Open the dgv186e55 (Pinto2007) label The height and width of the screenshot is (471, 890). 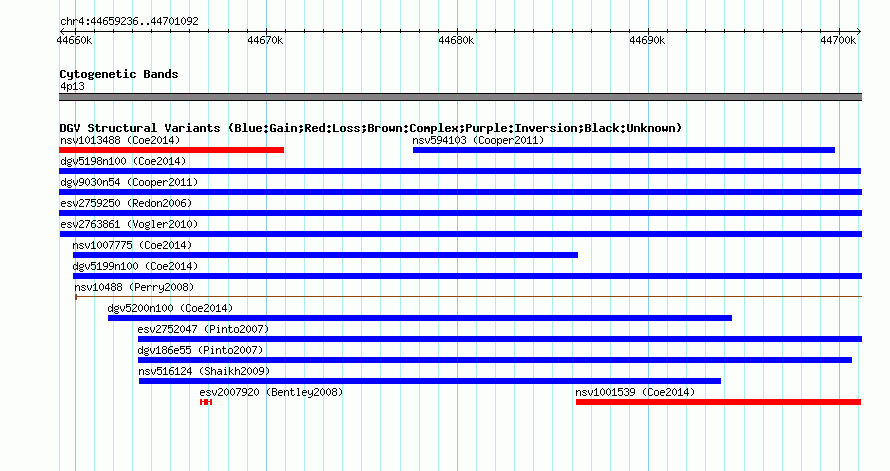[x=200, y=350]
